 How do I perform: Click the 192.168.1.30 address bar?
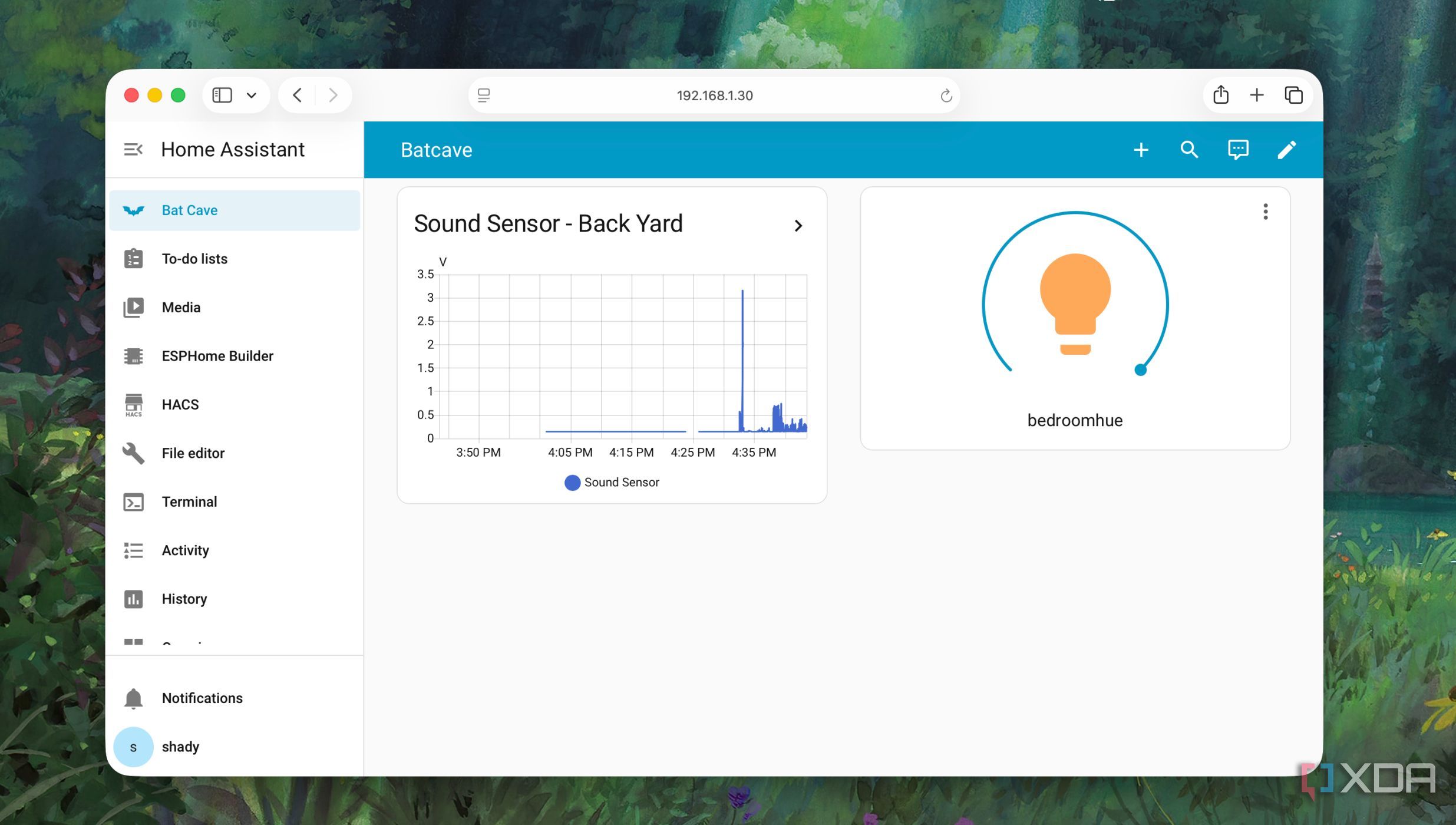(714, 95)
